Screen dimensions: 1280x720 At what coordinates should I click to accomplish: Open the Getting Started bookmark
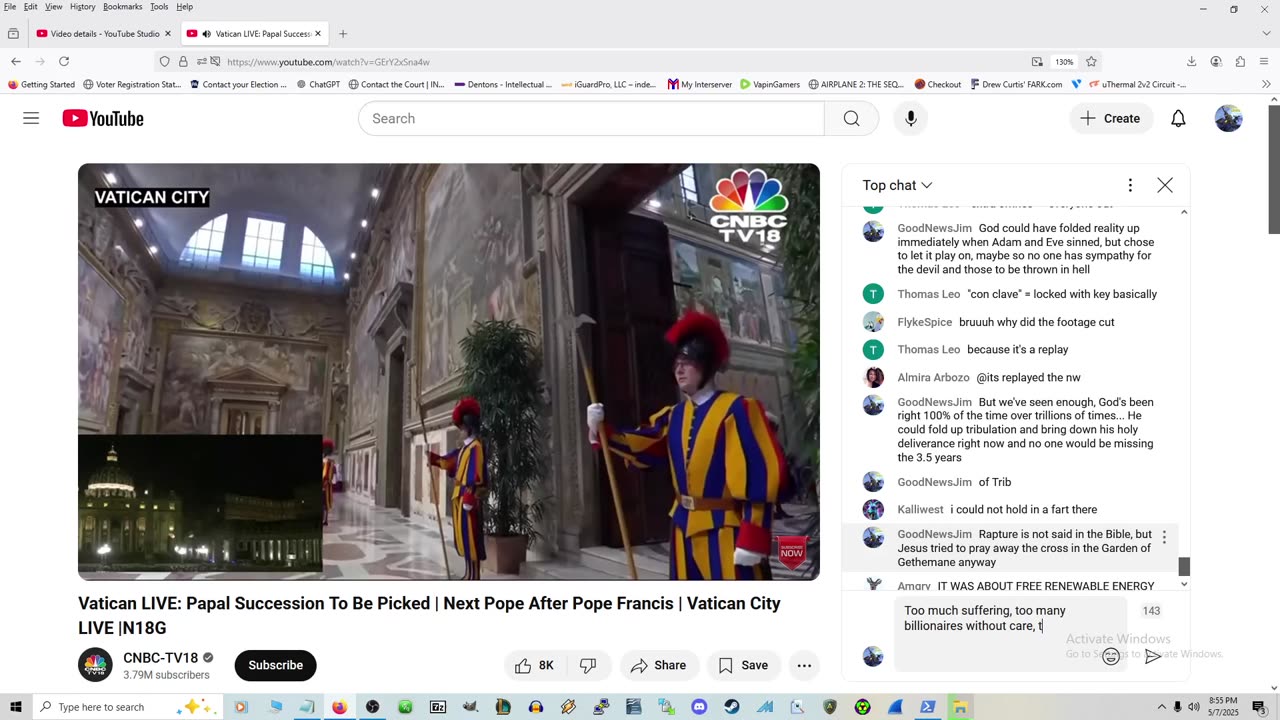coord(41,85)
